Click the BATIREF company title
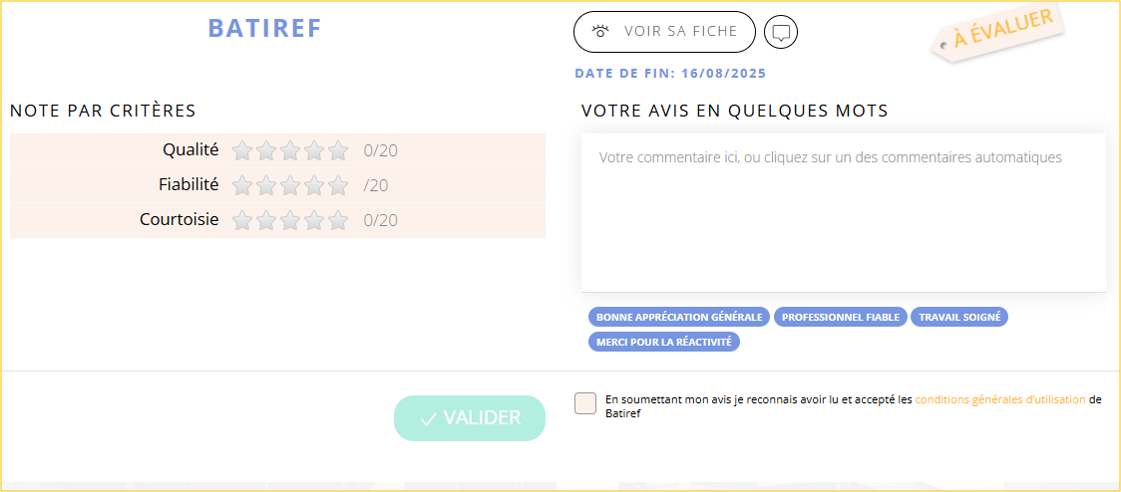 [265, 28]
